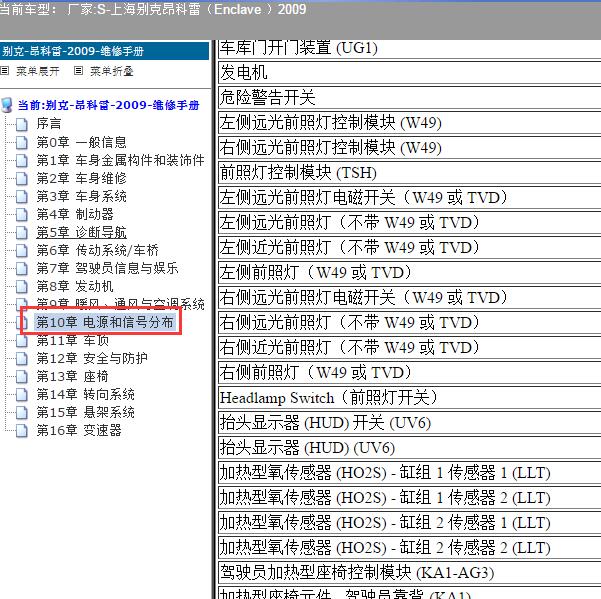Viewport: 601px width, 599px height.
Task: Open 第6章 传动系统/车桥 chapter
Action: [97, 250]
